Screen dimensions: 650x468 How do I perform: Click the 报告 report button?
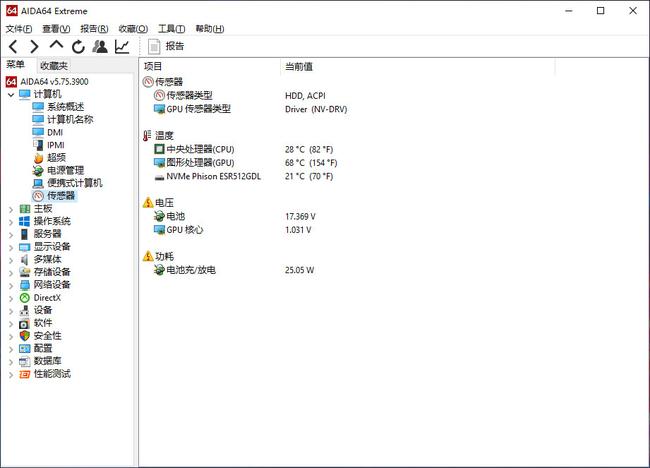[x=166, y=46]
